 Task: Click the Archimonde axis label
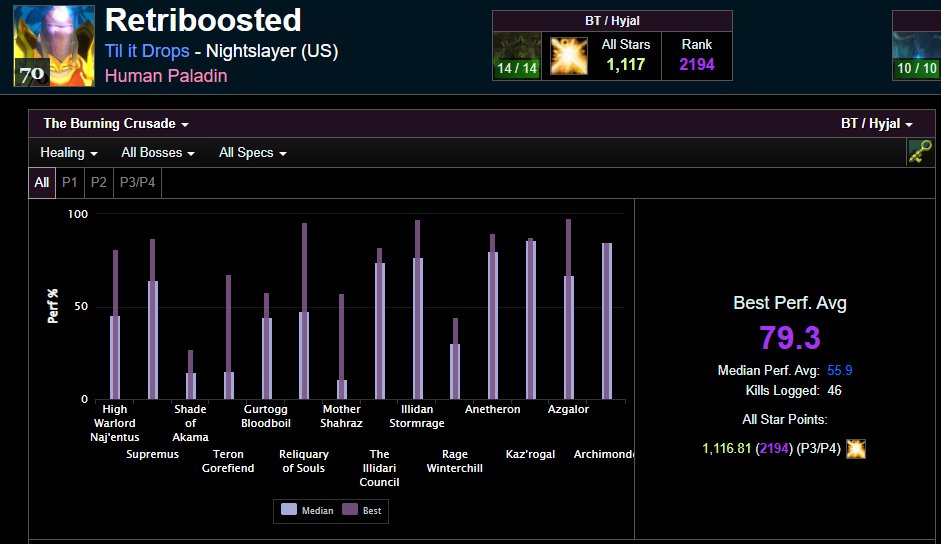(x=604, y=455)
